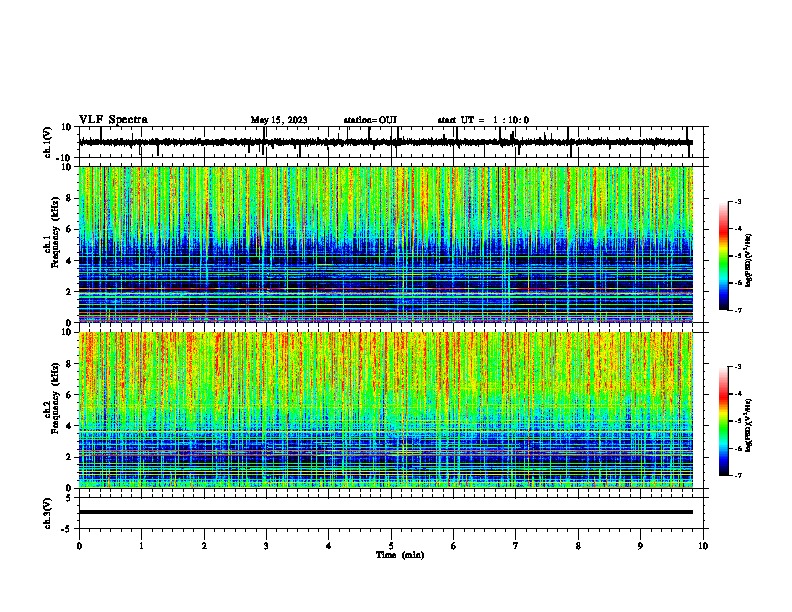Screen dimensions: 792x612
Task: Click the "8" kHz tick on ch.2 spectrogram
Action: click(x=70, y=364)
